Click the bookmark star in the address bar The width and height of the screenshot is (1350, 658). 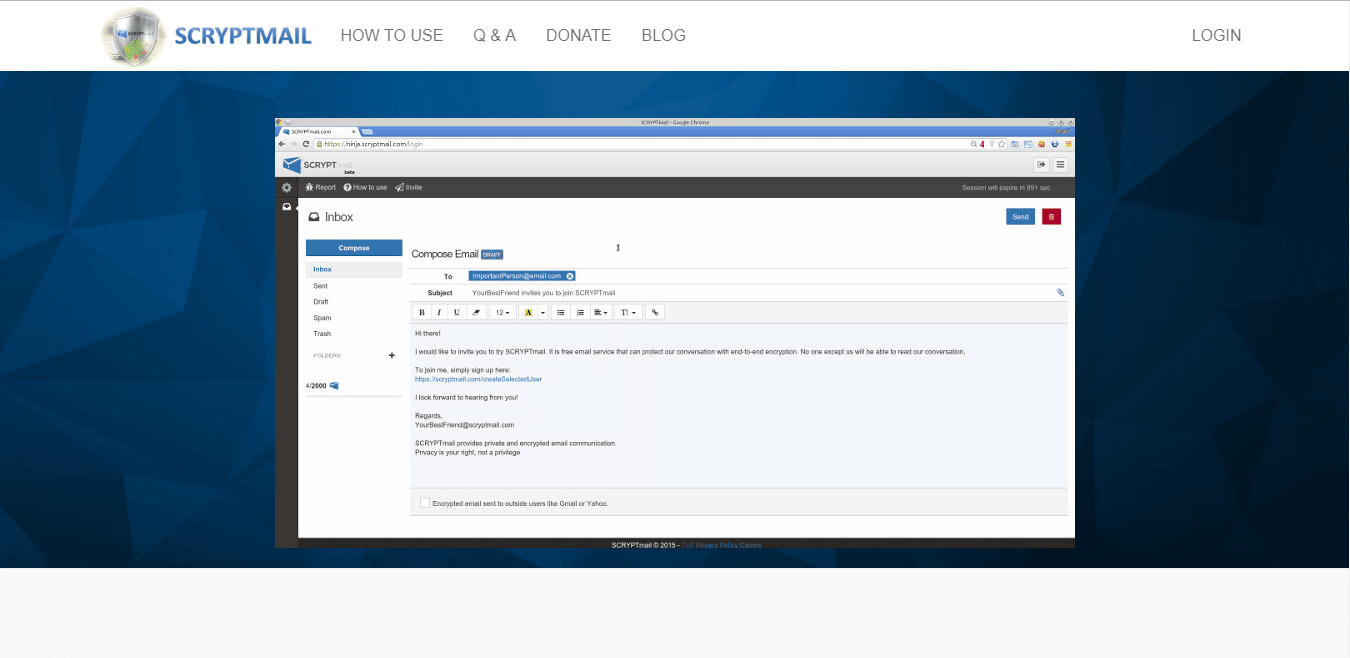[1002, 144]
